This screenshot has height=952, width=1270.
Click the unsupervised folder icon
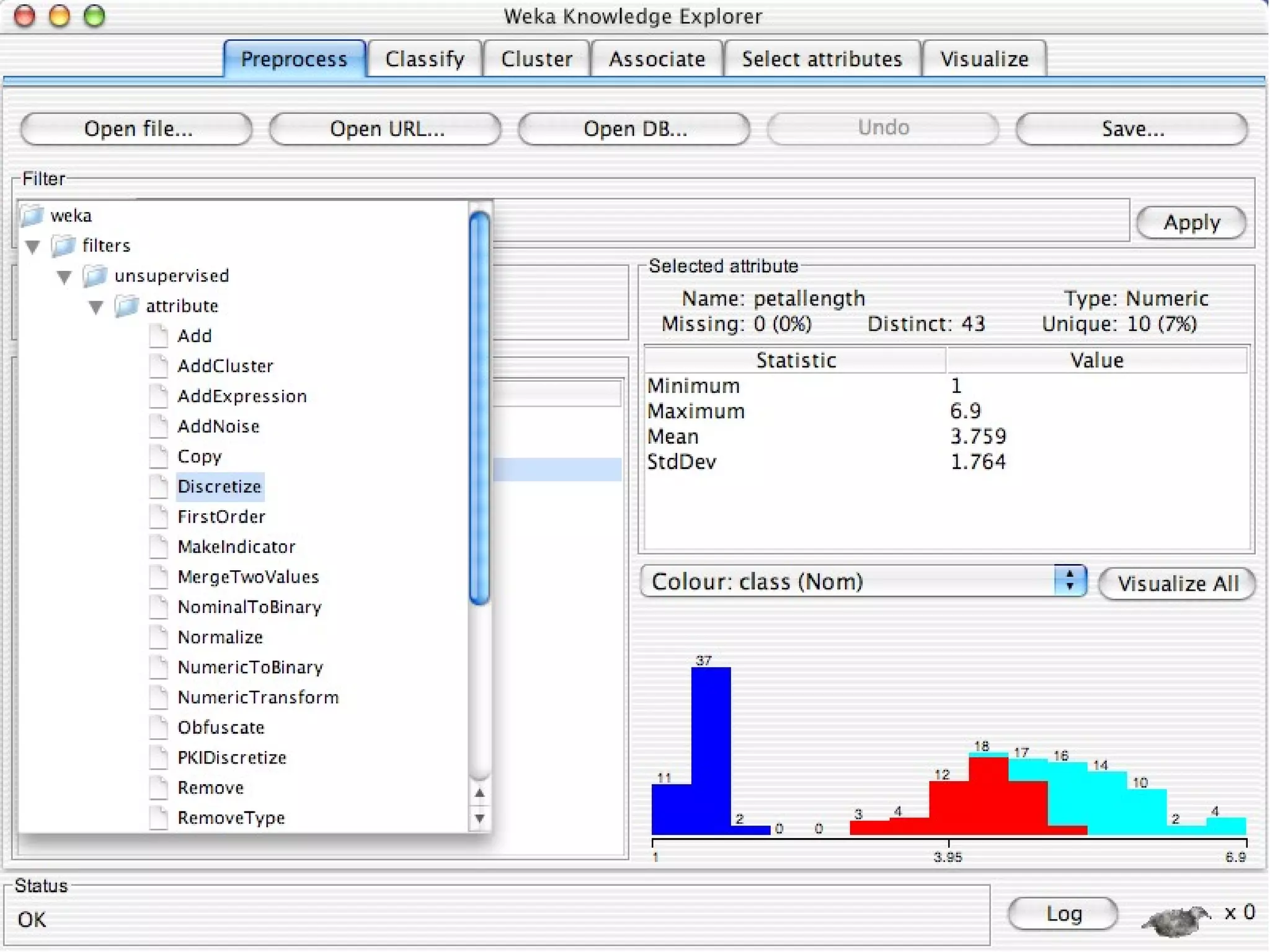click(x=95, y=276)
